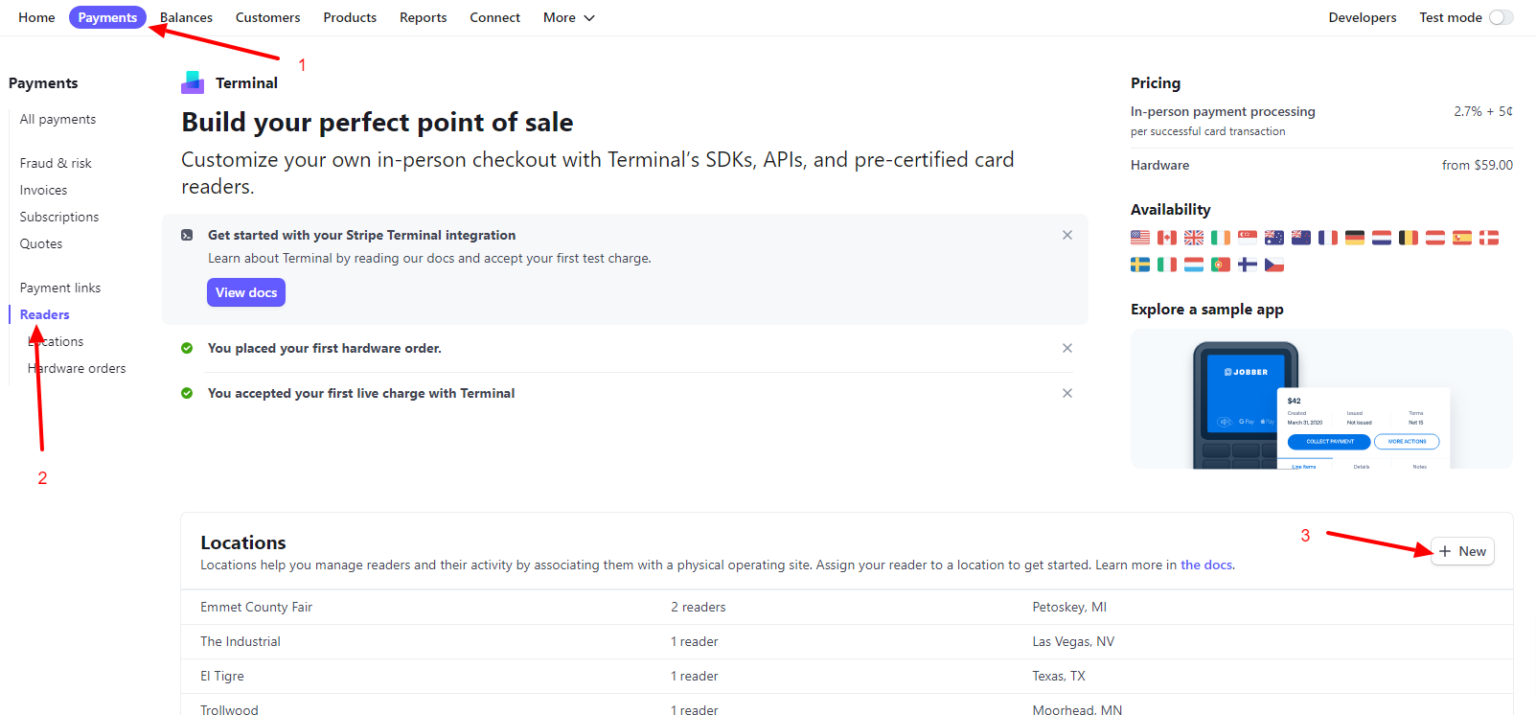The width and height of the screenshot is (1536, 715).
Task: Open the Customers tab
Action: (268, 18)
